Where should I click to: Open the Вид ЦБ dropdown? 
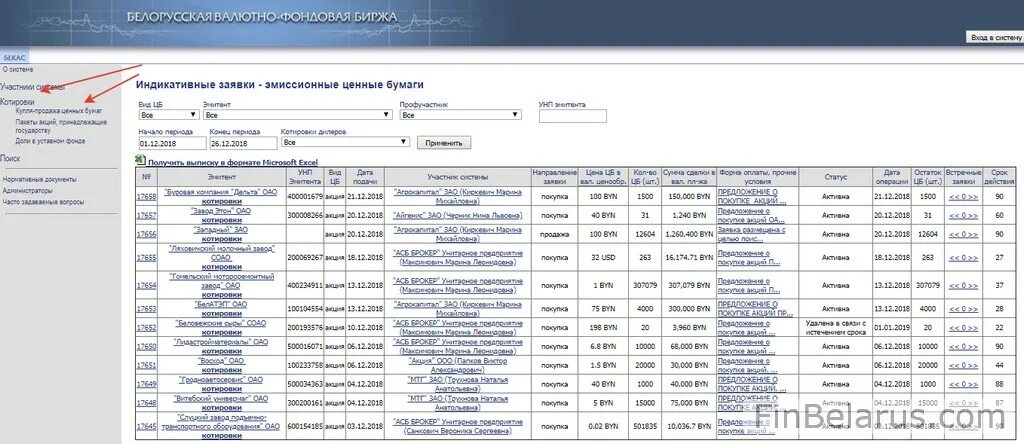point(168,115)
